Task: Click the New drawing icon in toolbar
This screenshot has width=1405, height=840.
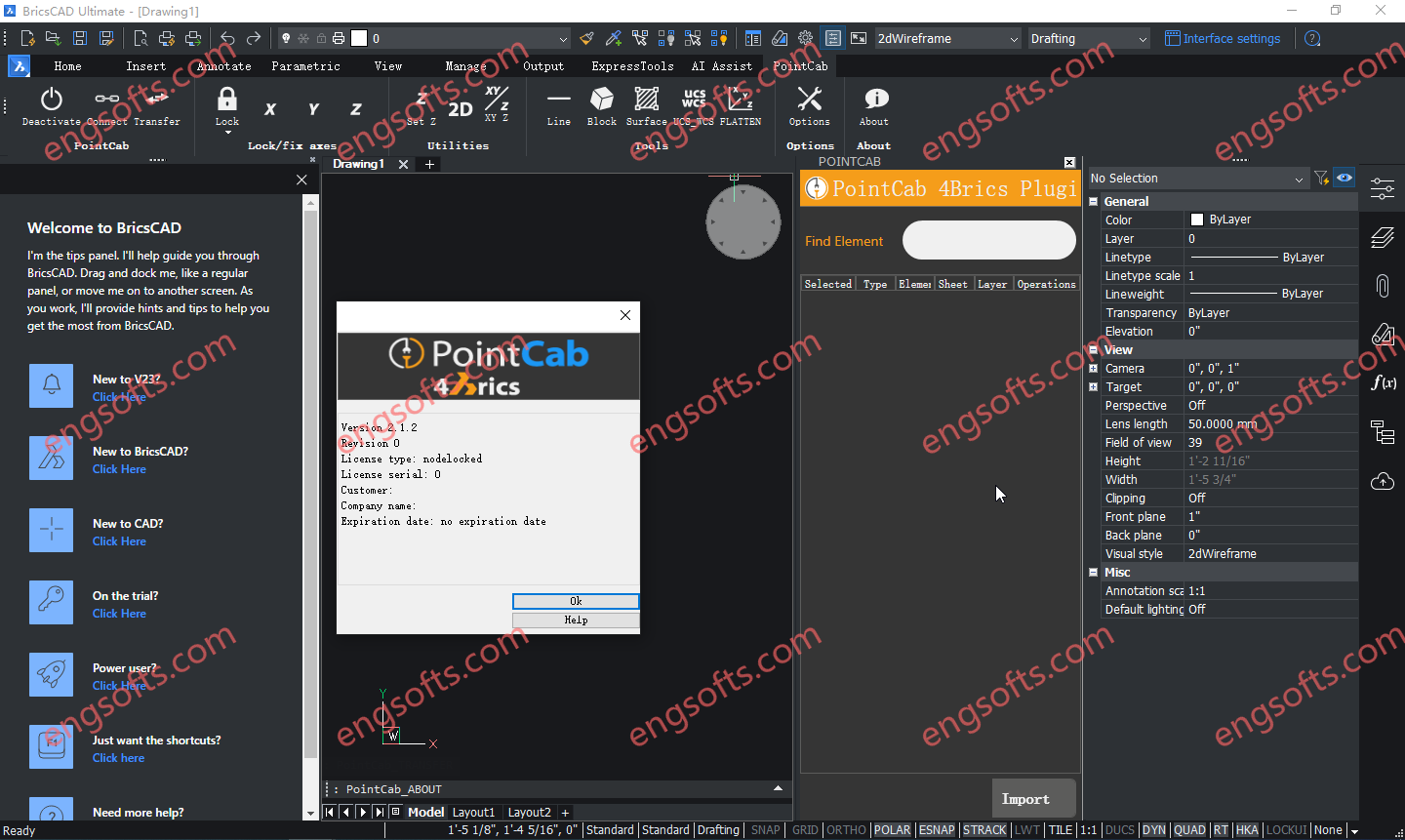Action: (27, 38)
